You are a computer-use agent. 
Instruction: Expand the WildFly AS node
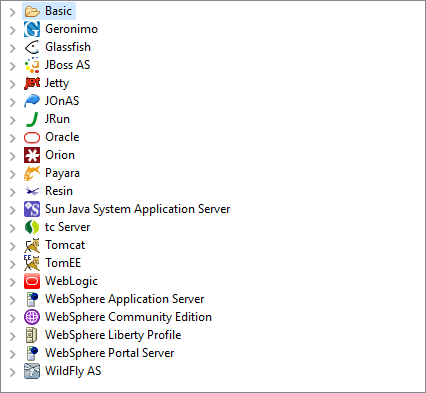point(13,372)
